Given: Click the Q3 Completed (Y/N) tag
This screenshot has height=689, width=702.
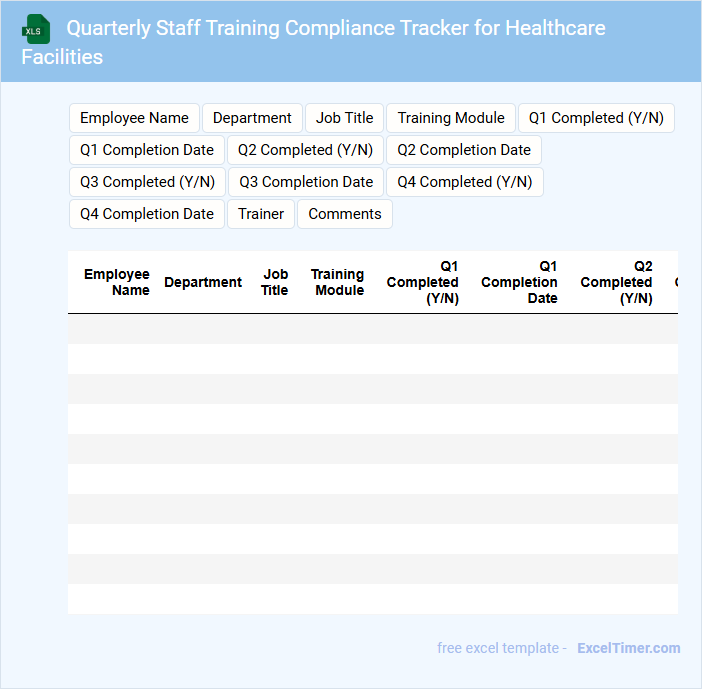Looking at the screenshot, I should coord(147,182).
